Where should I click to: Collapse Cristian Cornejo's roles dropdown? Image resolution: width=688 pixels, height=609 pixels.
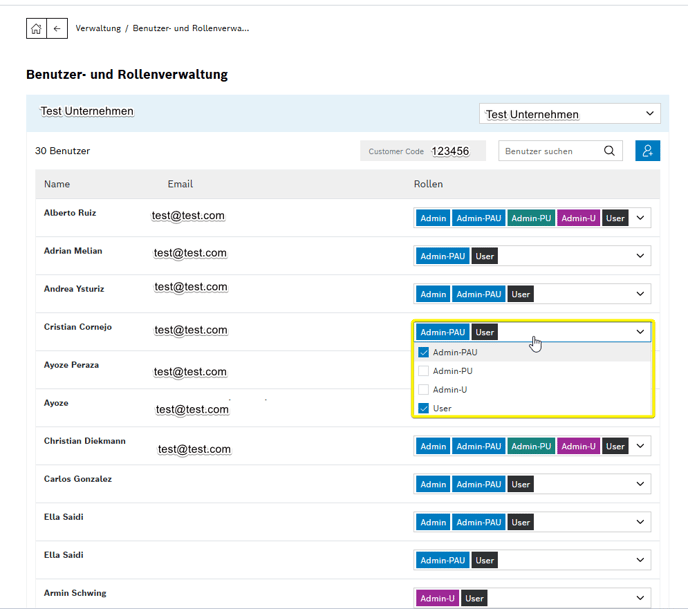[x=641, y=332]
